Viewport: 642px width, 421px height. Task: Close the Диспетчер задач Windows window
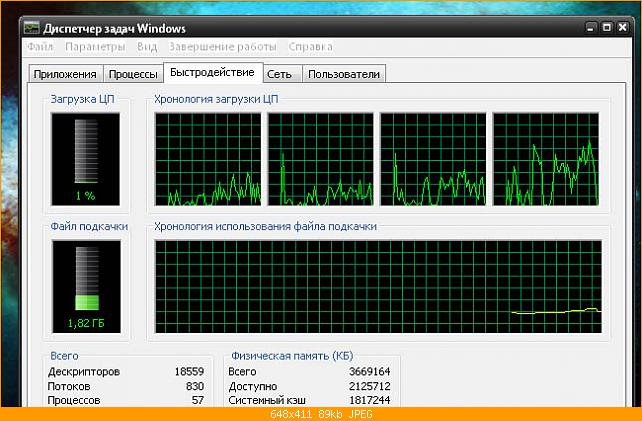(622, 28)
